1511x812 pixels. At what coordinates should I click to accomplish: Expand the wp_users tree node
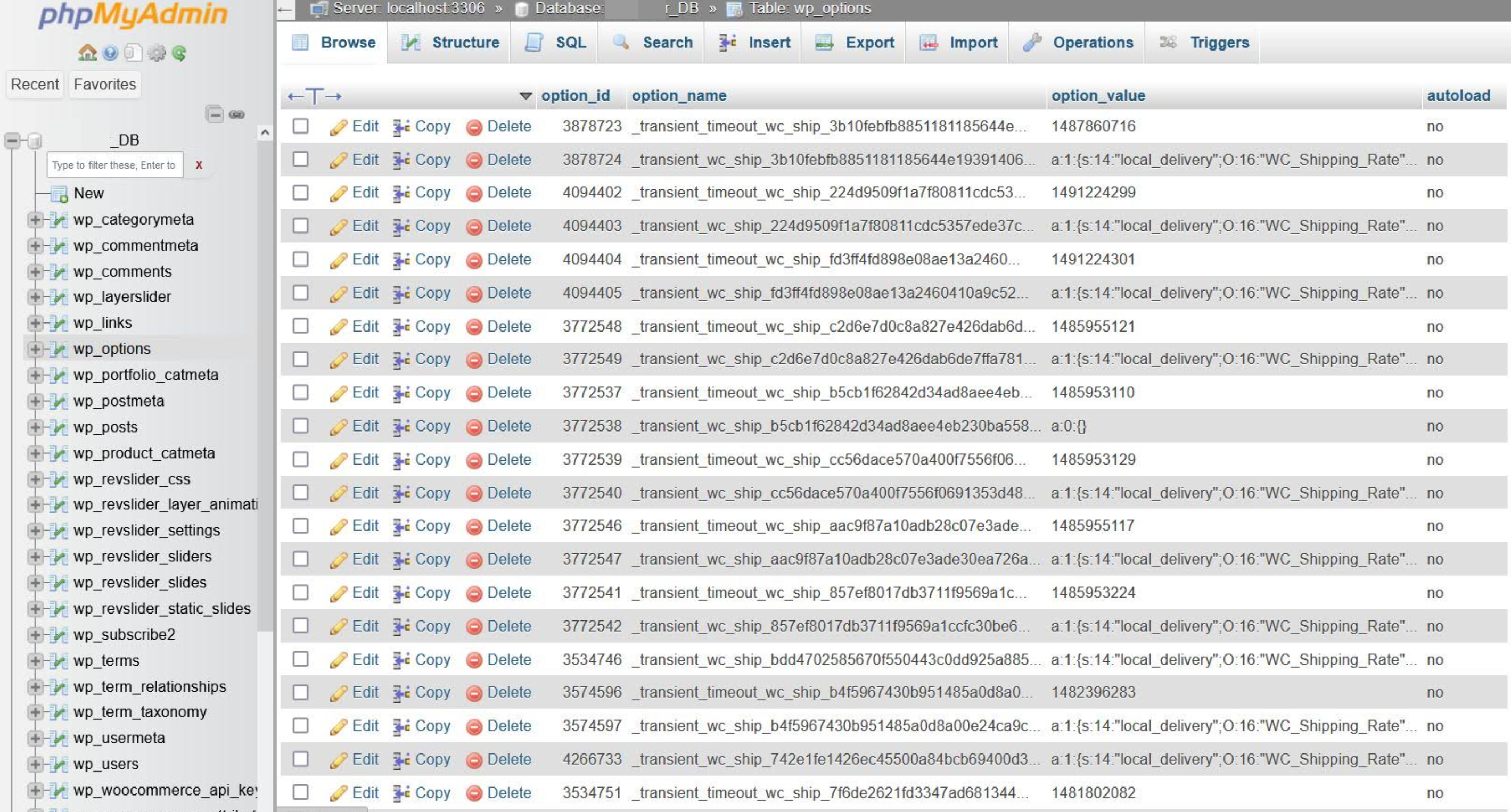pos(35,764)
